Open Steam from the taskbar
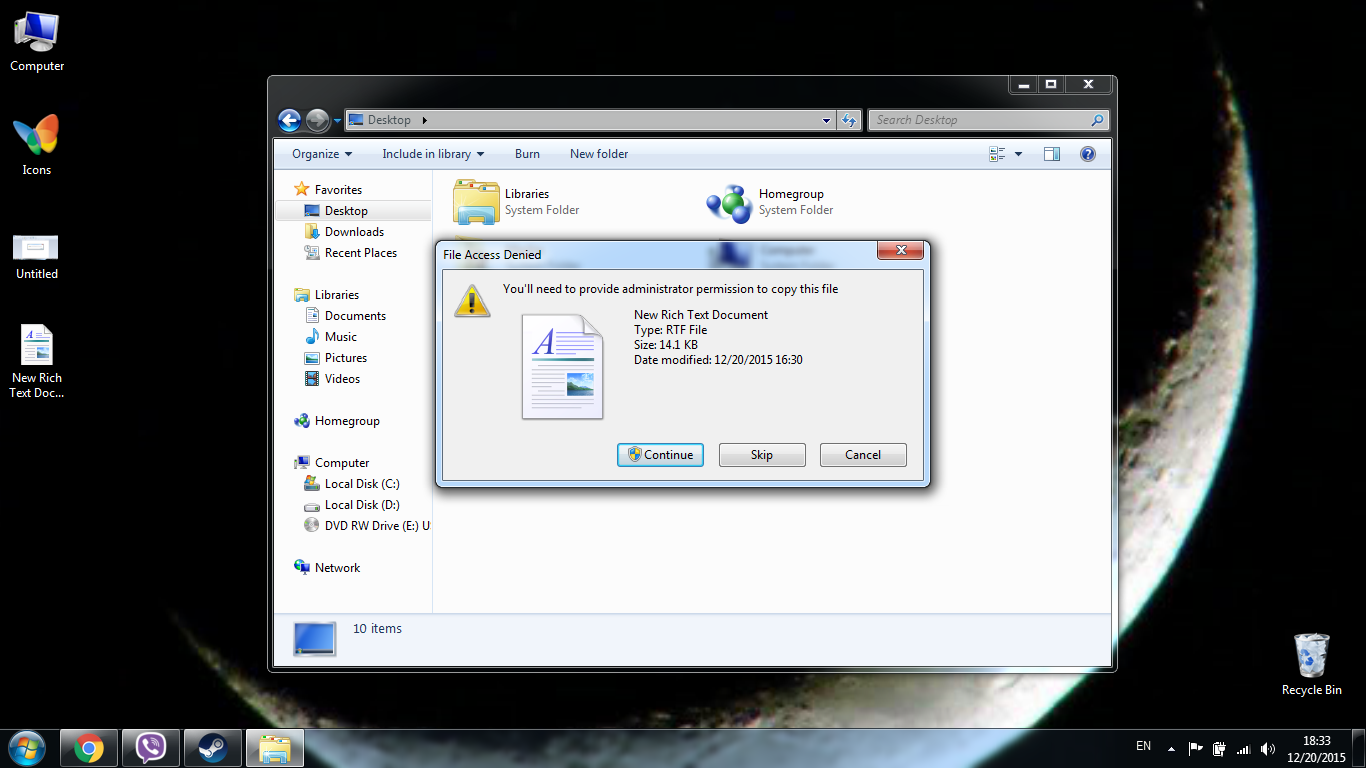Image resolution: width=1366 pixels, height=768 pixels. coord(212,748)
